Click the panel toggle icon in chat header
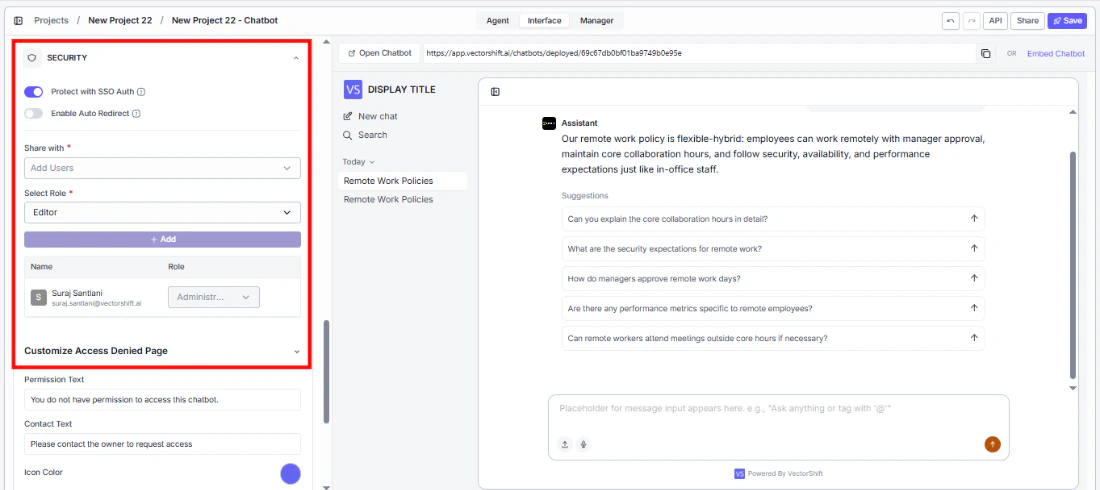Image resolution: width=1100 pixels, height=490 pixels. click(495, 92)
